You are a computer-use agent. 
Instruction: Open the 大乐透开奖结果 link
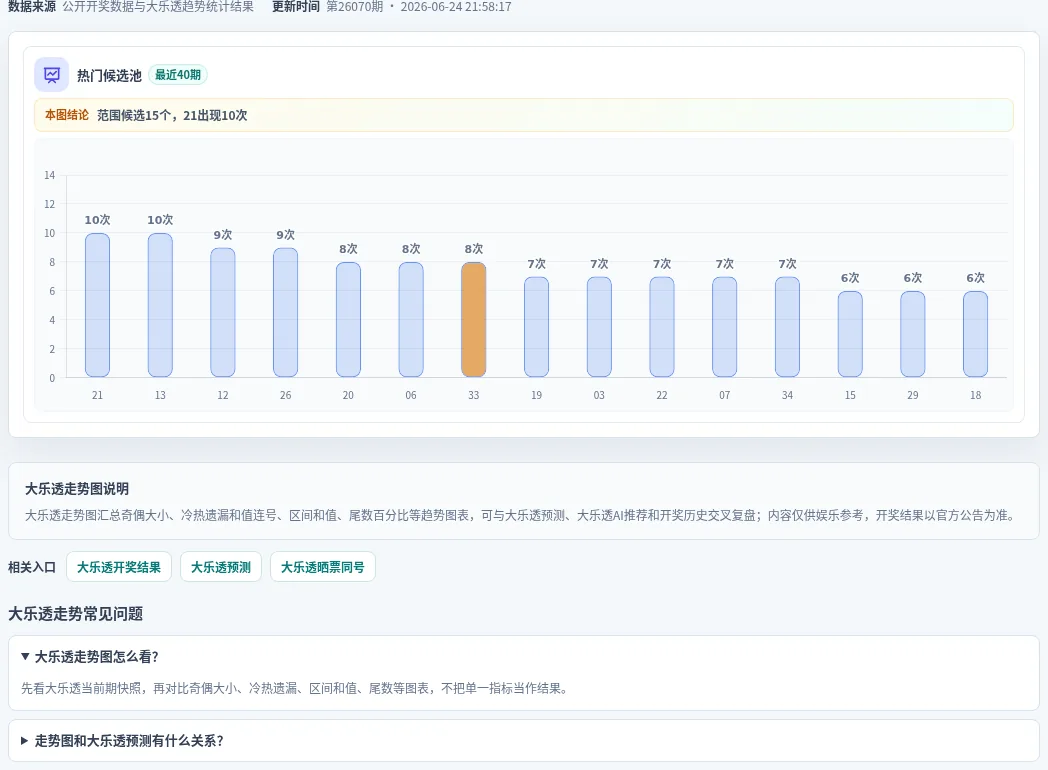tap(119, 567)
